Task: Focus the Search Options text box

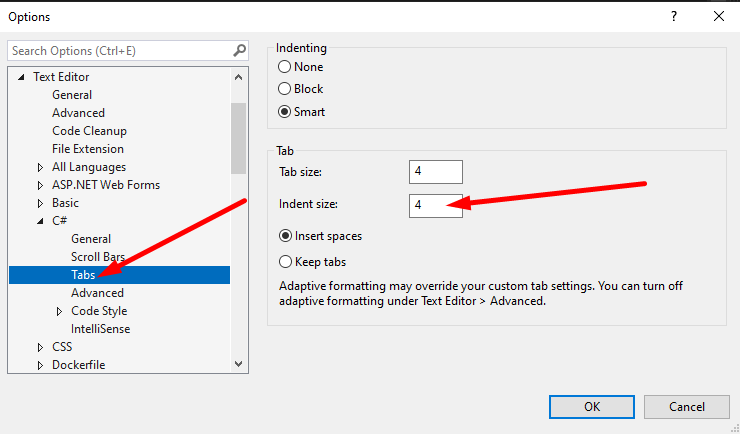Action: (118, 50)
